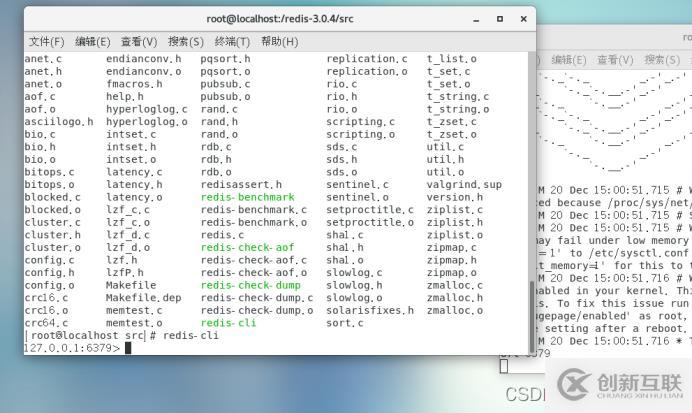Click the file name hyperloglog.c
This screenshot has width=692, height=413.
[x=147, y=109]
